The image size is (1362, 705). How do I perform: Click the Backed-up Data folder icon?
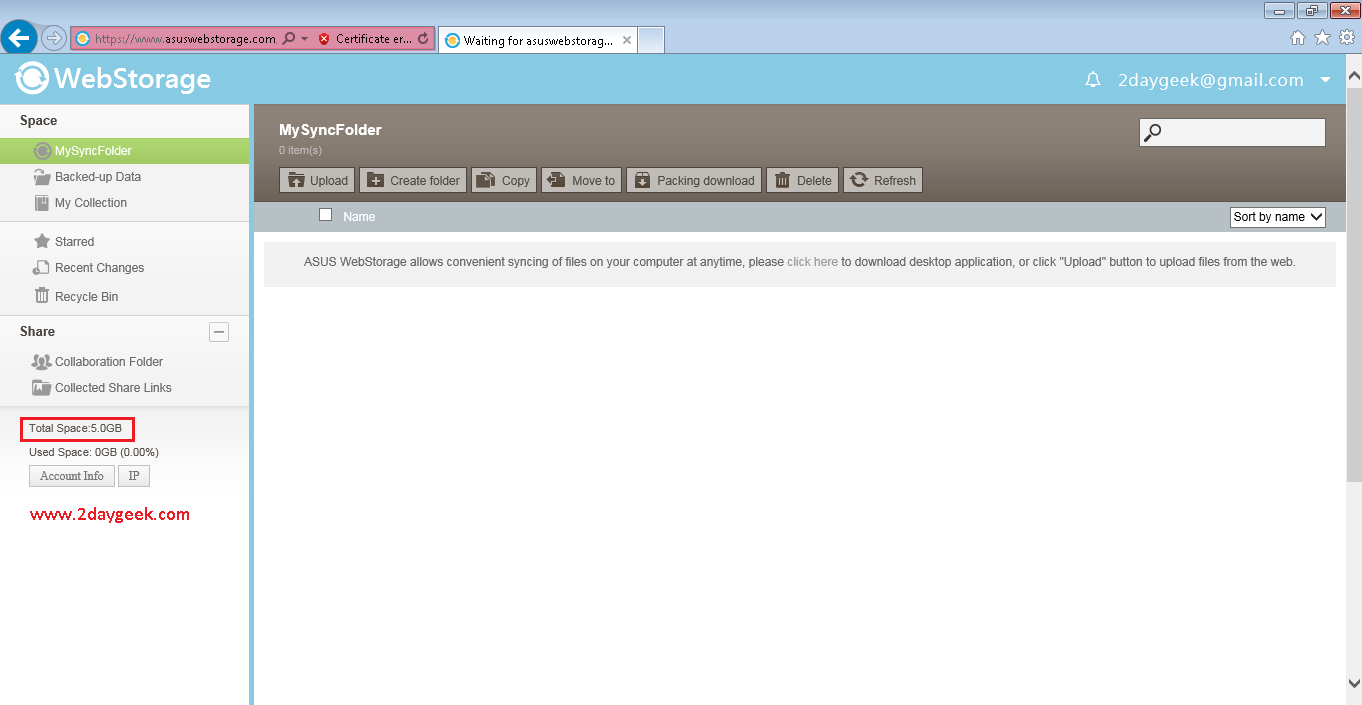pyautogui.click(x=42, y=177)
